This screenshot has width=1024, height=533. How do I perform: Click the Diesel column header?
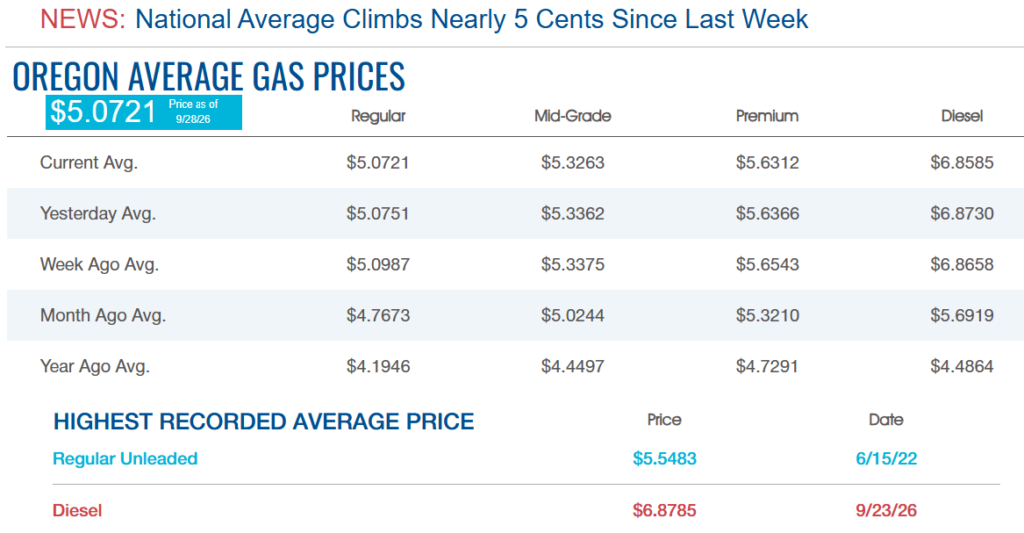pyautogui.click(x=962, y=116)
